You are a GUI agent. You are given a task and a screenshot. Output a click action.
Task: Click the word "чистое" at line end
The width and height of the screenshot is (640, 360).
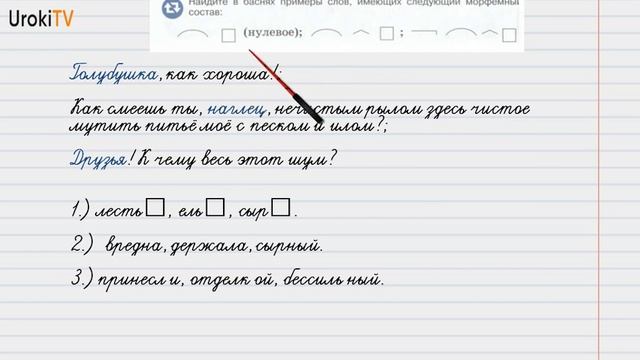point(501,109)
